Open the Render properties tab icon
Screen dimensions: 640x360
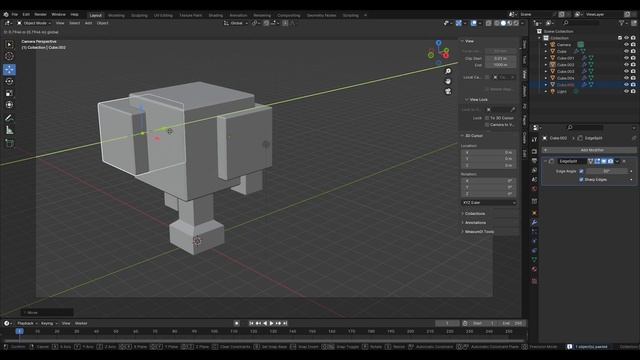coord(534,151)
